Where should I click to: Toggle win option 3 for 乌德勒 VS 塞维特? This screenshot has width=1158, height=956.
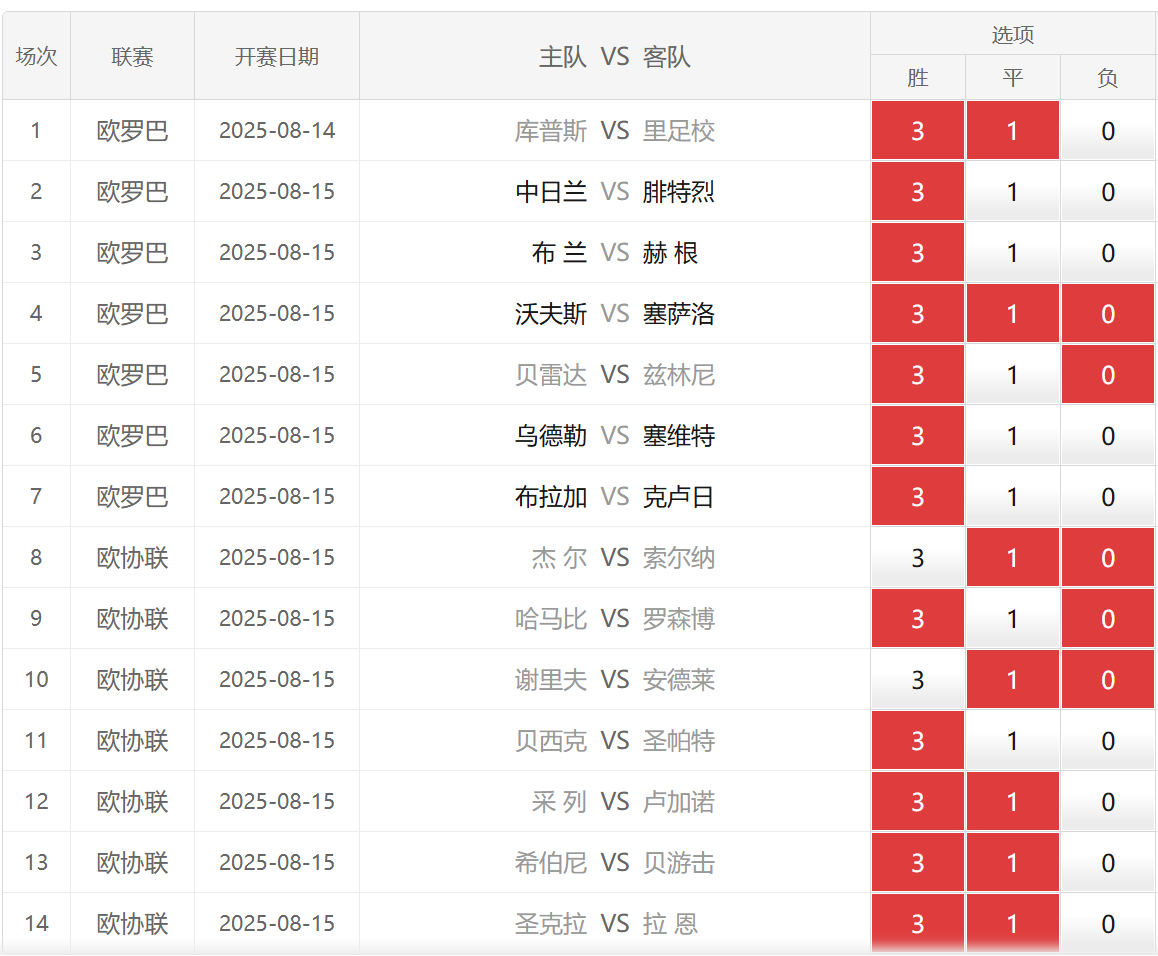coord(917,436)
